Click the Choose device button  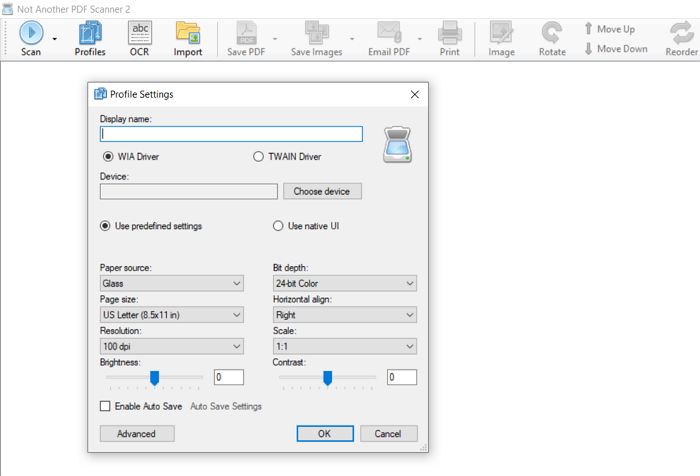pos(322,191)
